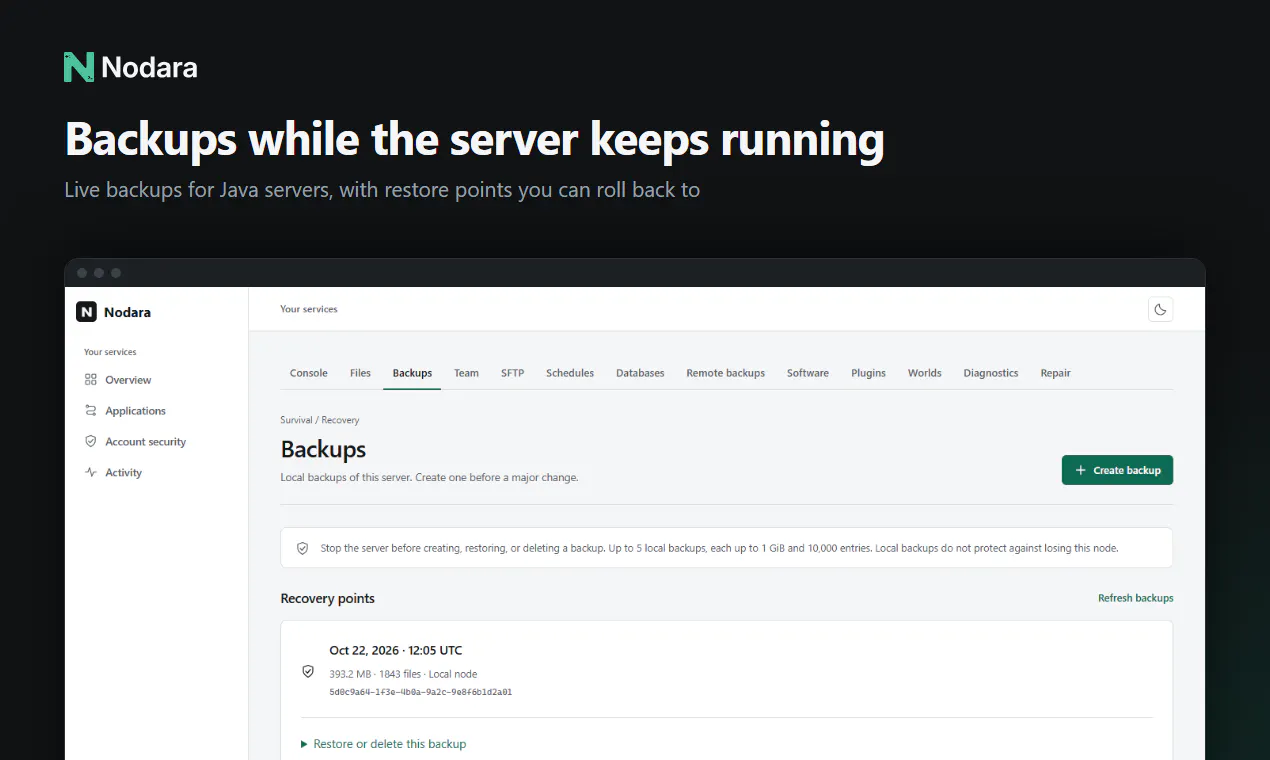Click the '393.2 MB · 1843 files · Local node' details
Image resolution: width=1270 pixels, height=760 pixels.
click(x=403, y=674)
